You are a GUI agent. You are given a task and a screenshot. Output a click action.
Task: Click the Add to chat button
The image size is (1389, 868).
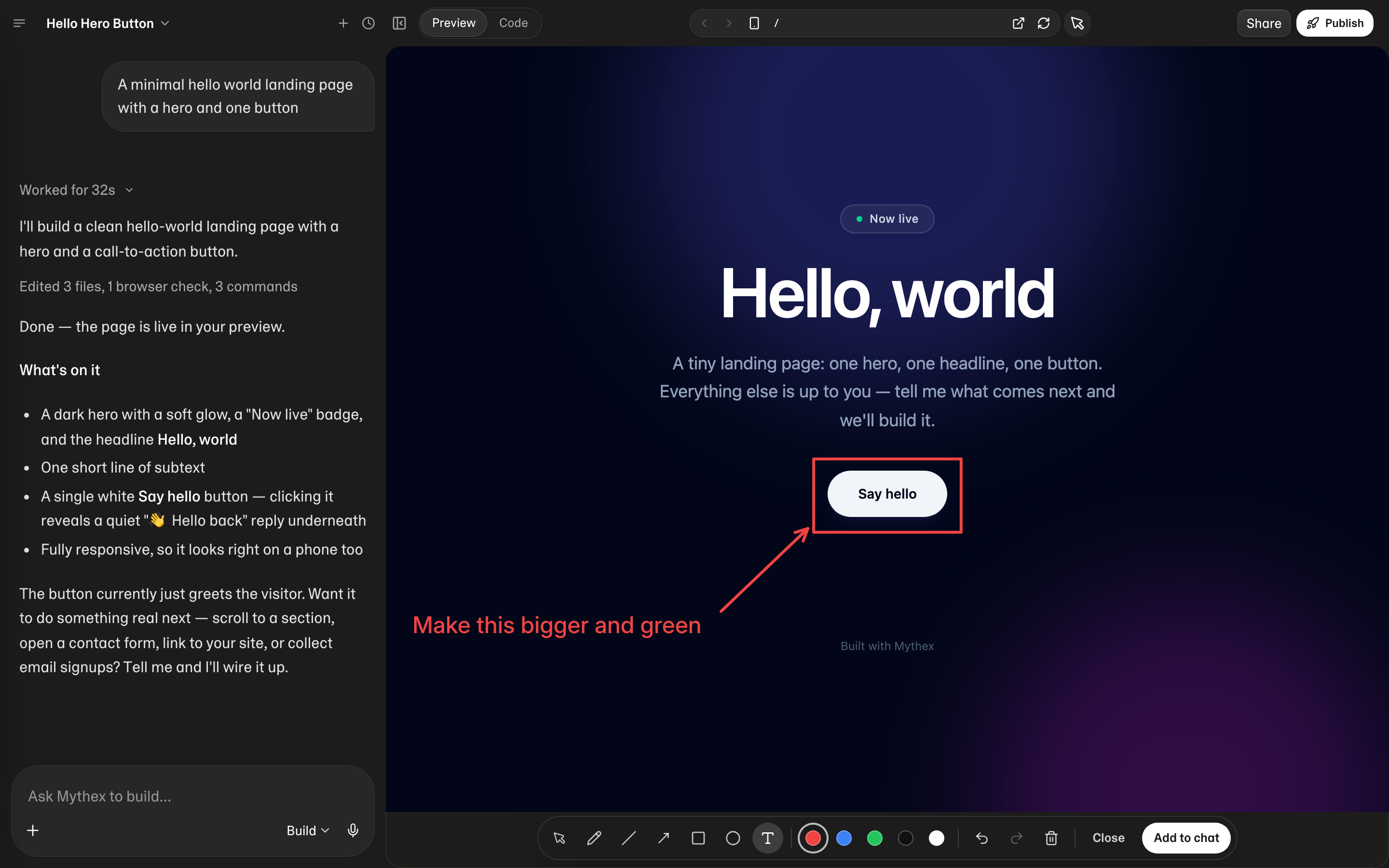click(x=1186, y=838)
